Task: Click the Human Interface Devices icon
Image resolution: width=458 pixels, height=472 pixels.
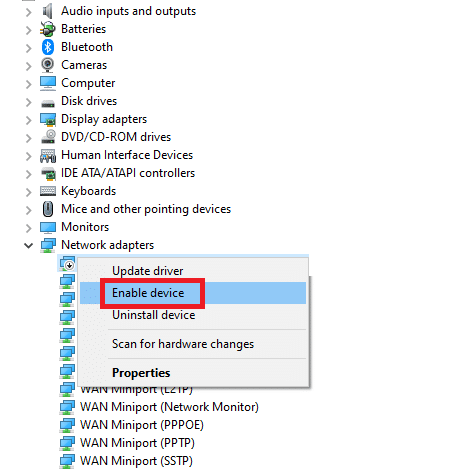Action: [48, 155]
